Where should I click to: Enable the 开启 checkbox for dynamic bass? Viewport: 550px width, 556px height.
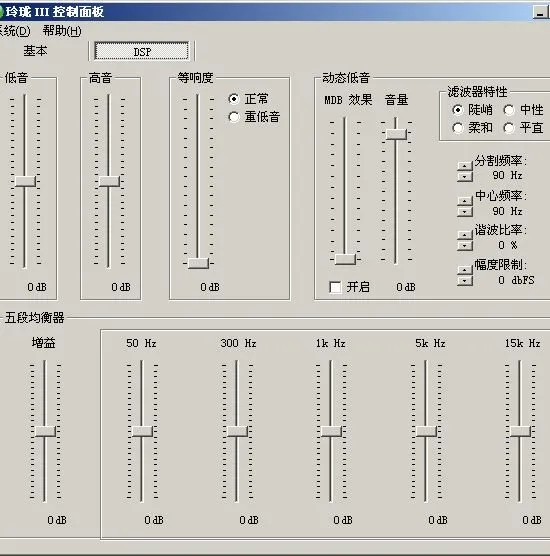[x=335, y=287]
